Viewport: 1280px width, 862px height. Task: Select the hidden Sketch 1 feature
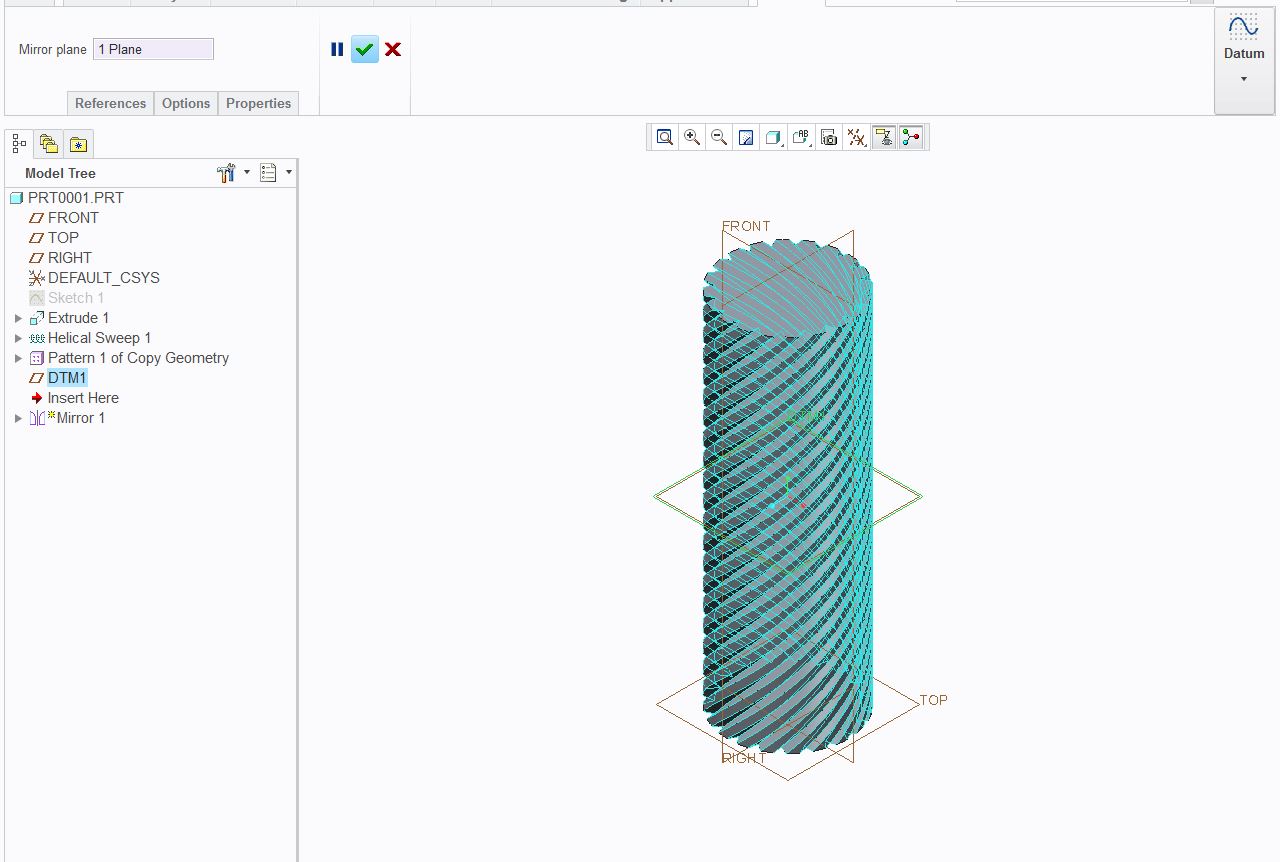[76, 298]
